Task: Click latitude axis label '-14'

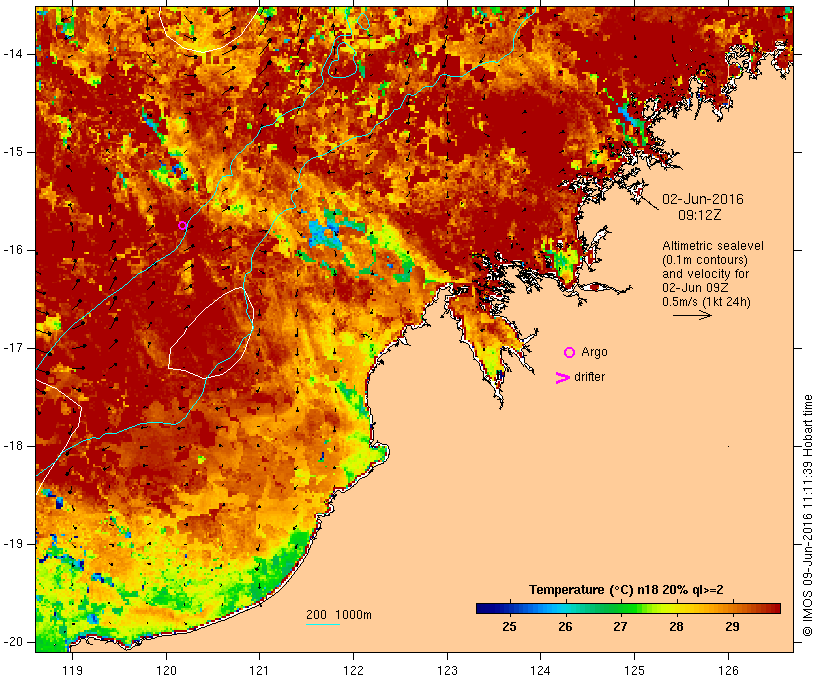Action: (x=13, y=54)
